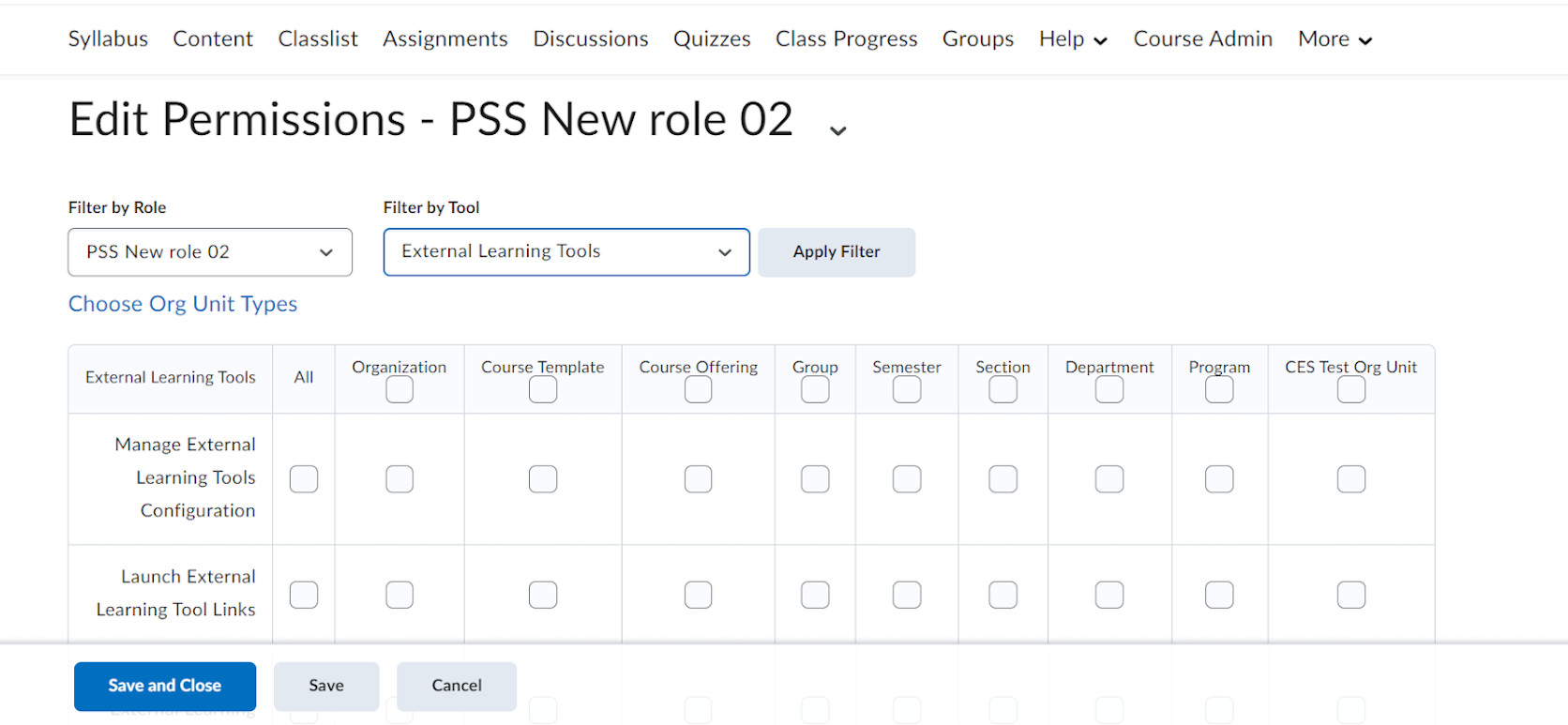1568x725 pixels.
Task: Check Course Template for Launch Links row
Action: pos(543,595)
